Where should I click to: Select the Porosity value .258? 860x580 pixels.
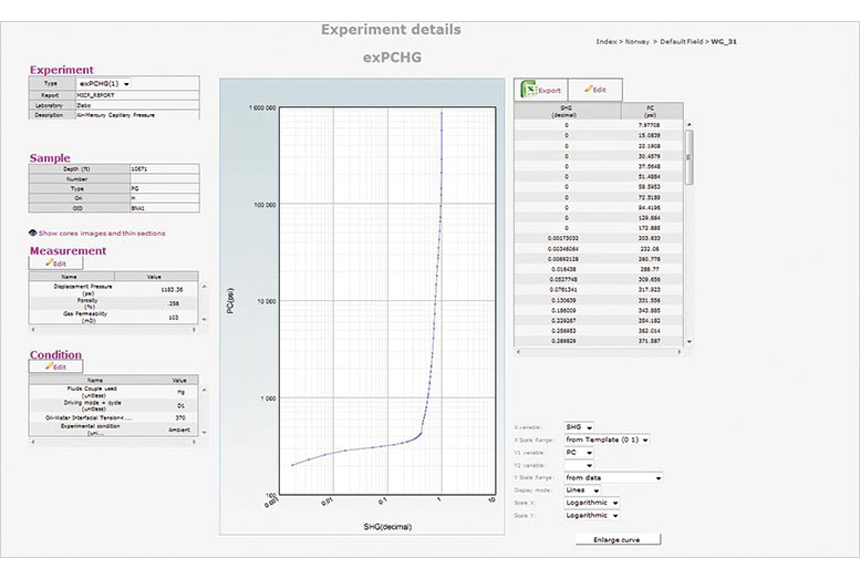[173, 303]
